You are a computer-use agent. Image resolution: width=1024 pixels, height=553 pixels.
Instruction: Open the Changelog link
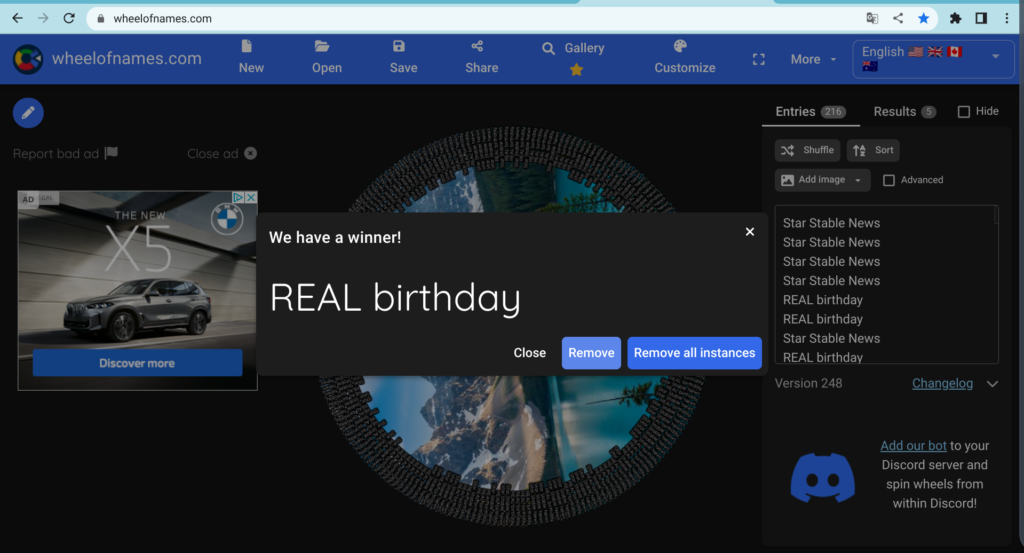[x=942, y=384]
